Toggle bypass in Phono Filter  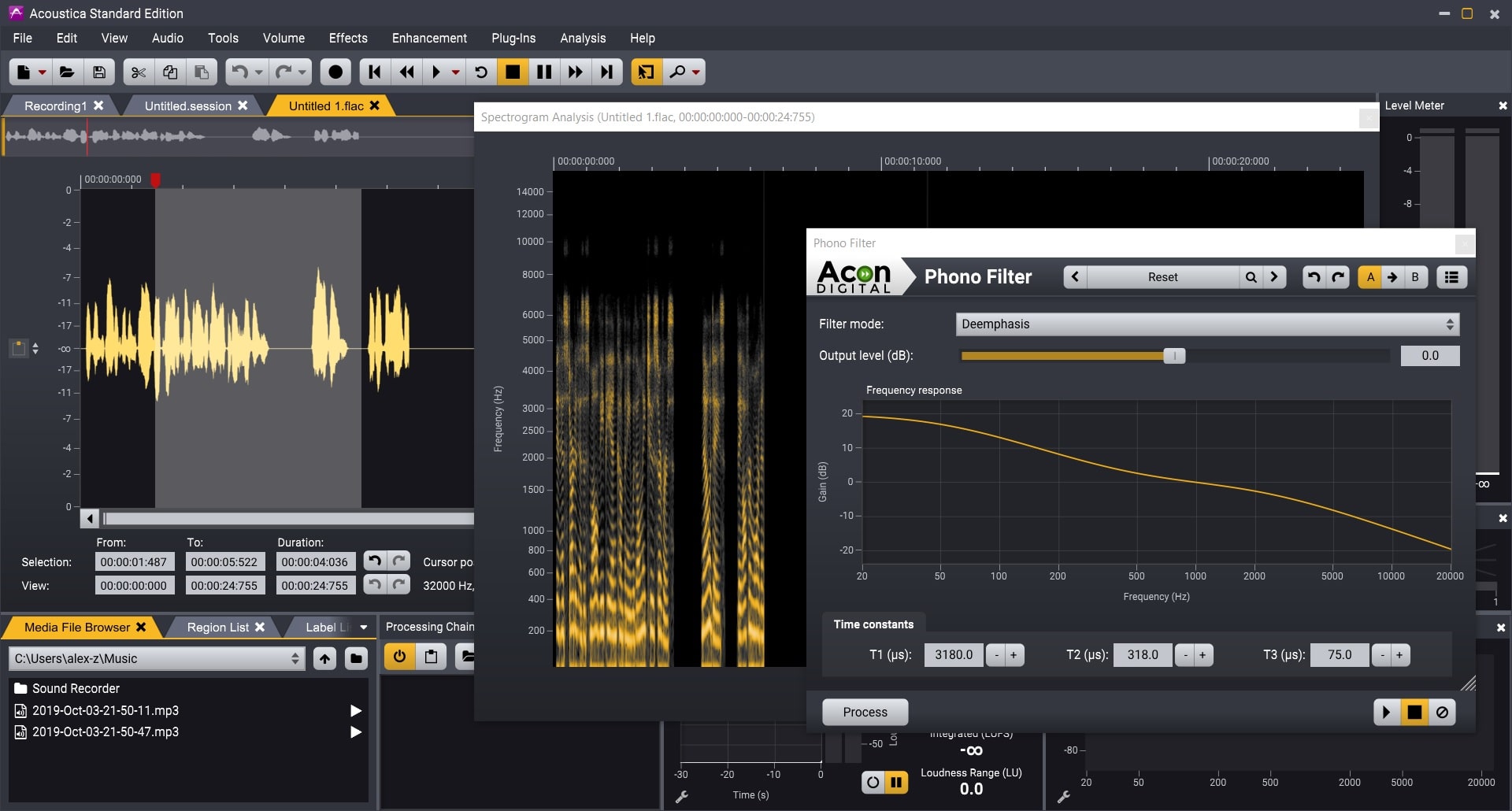click(x=1442, y=713)
